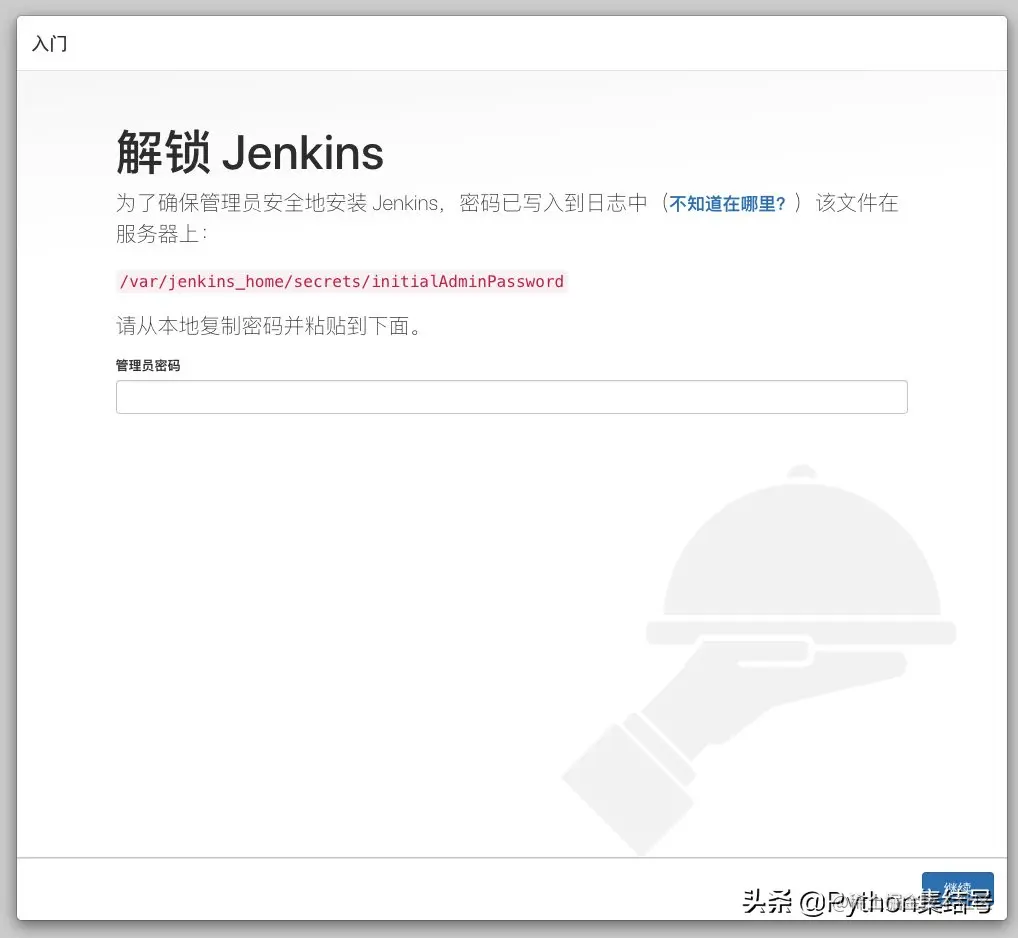1018x938 pixels.
Task: Click the 解锁 Jenkins page title
Action: (x=249, y=152)
